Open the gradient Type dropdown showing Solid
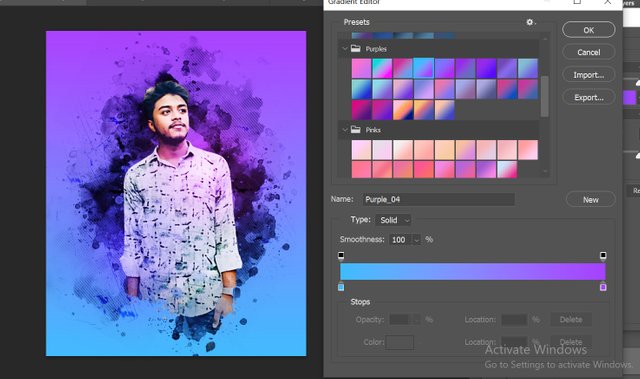Screen dimensions: 640x379 click(393, 220)
